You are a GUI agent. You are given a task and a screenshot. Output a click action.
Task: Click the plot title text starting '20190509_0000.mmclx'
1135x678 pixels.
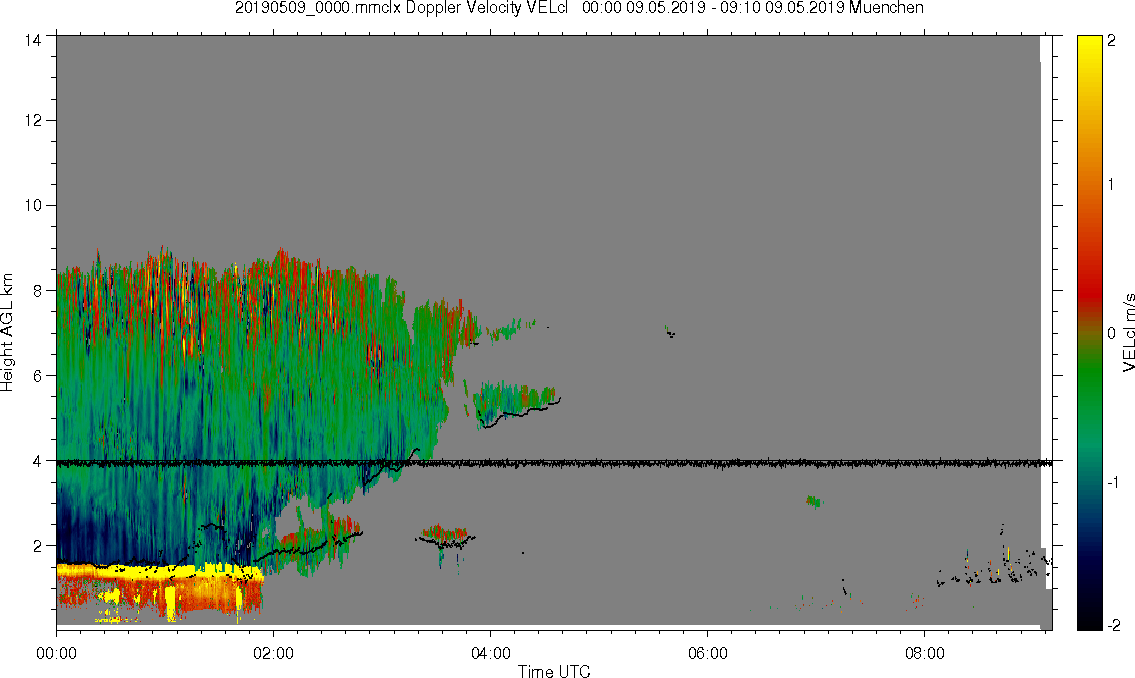tap(579, 8)
